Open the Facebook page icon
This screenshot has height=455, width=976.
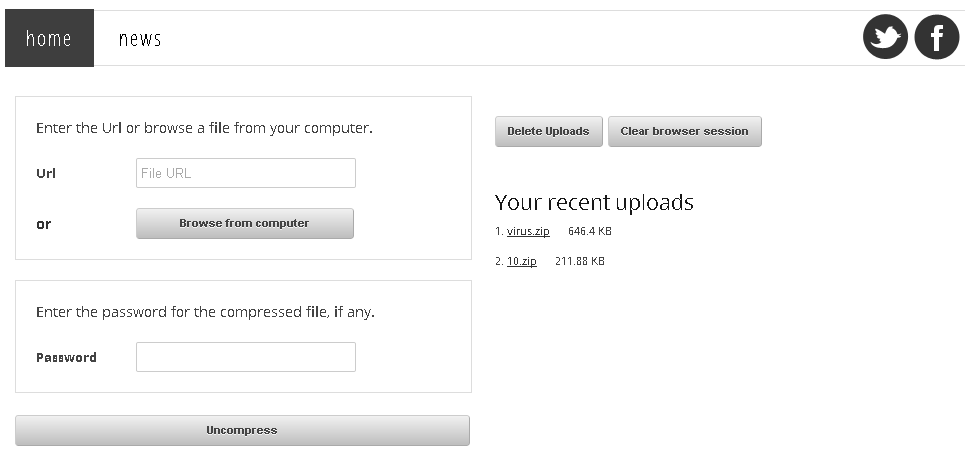[937, 38]
